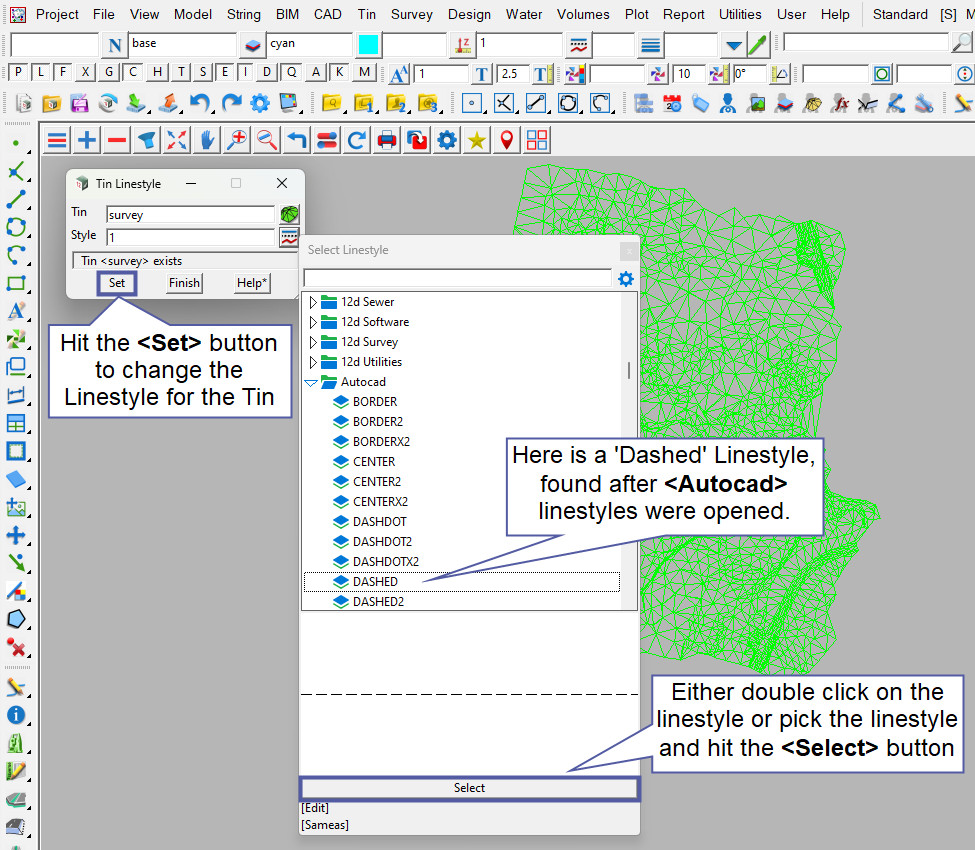Open the Volumes menu

[582, 14]
